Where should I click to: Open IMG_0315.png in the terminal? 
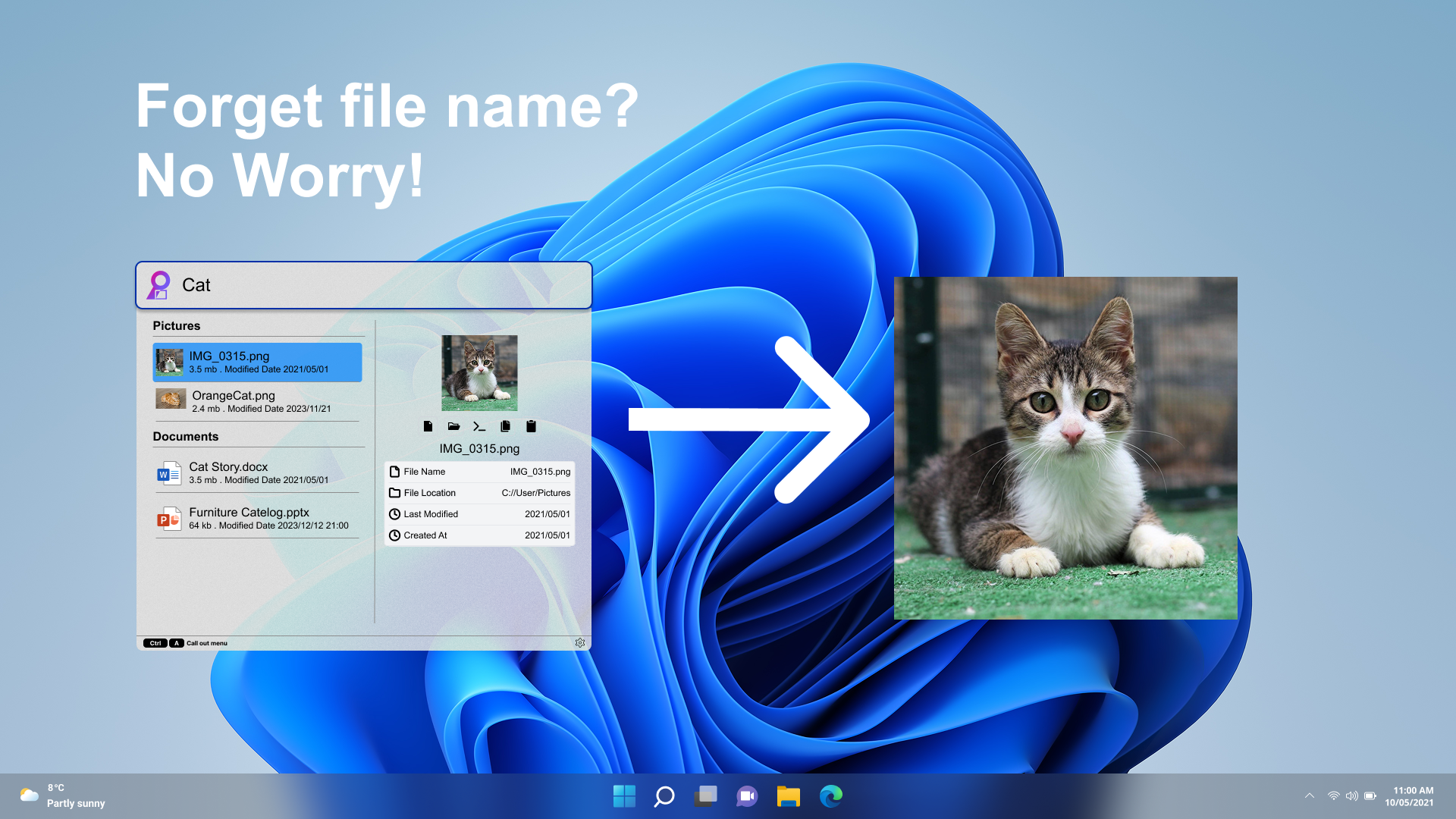479,426
